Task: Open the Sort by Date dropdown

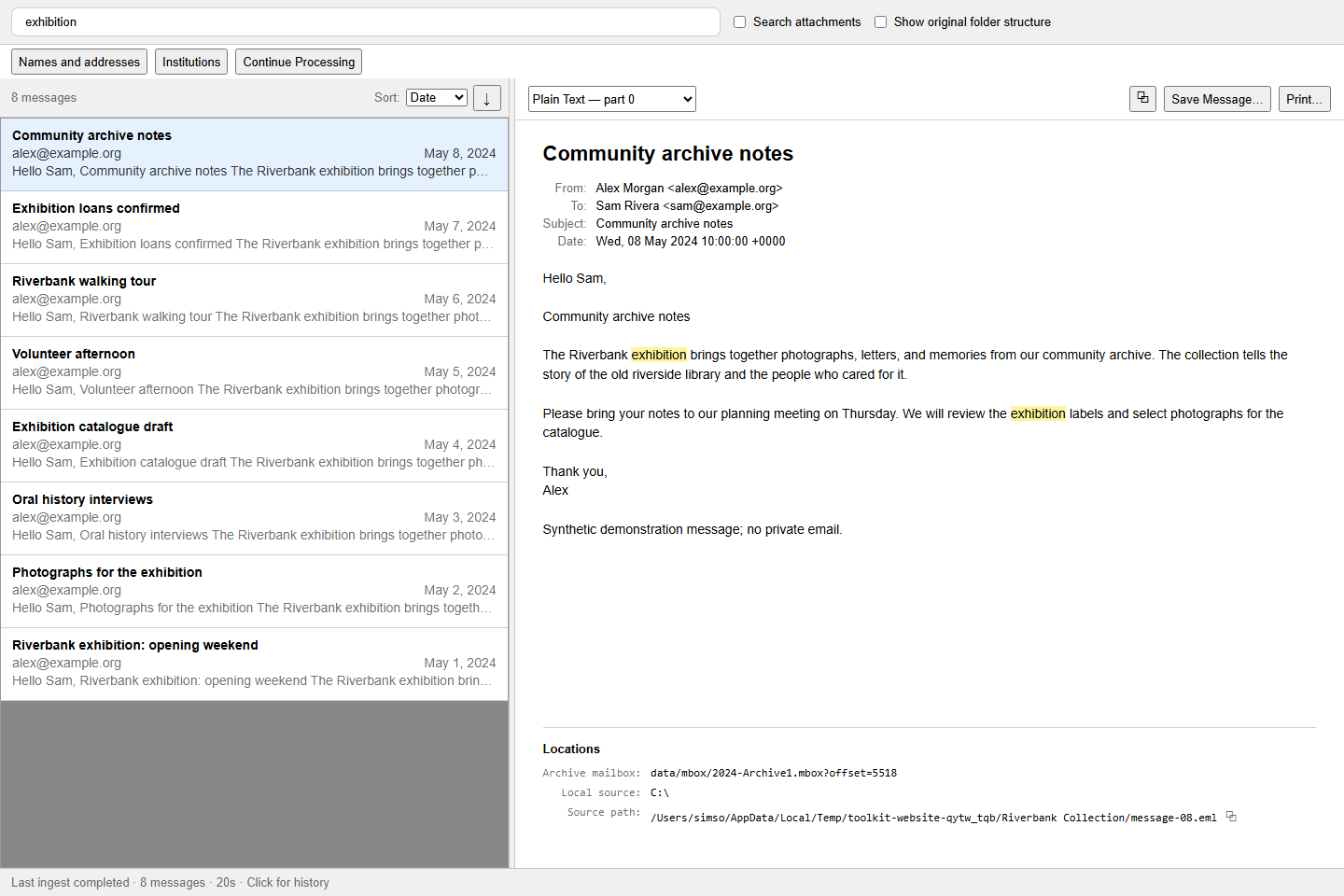Action: pyautogui.click(x=437, y=97)
